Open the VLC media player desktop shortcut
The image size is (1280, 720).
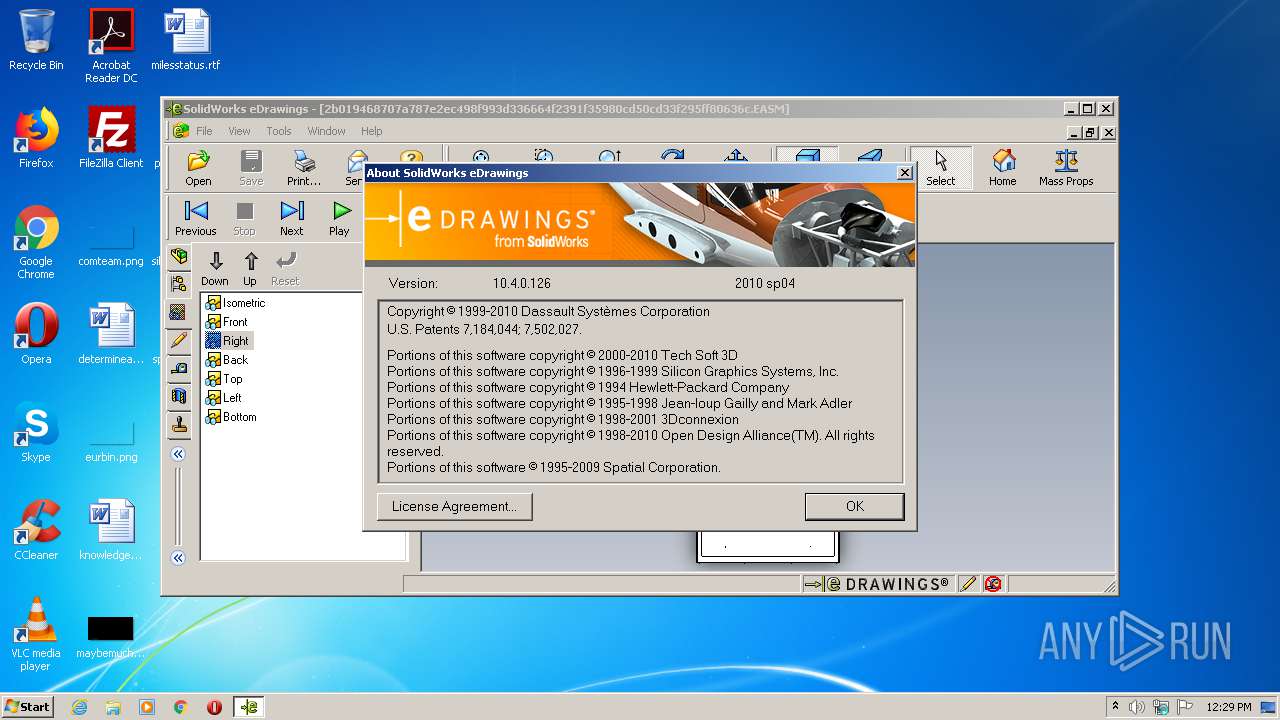(36, 634)
